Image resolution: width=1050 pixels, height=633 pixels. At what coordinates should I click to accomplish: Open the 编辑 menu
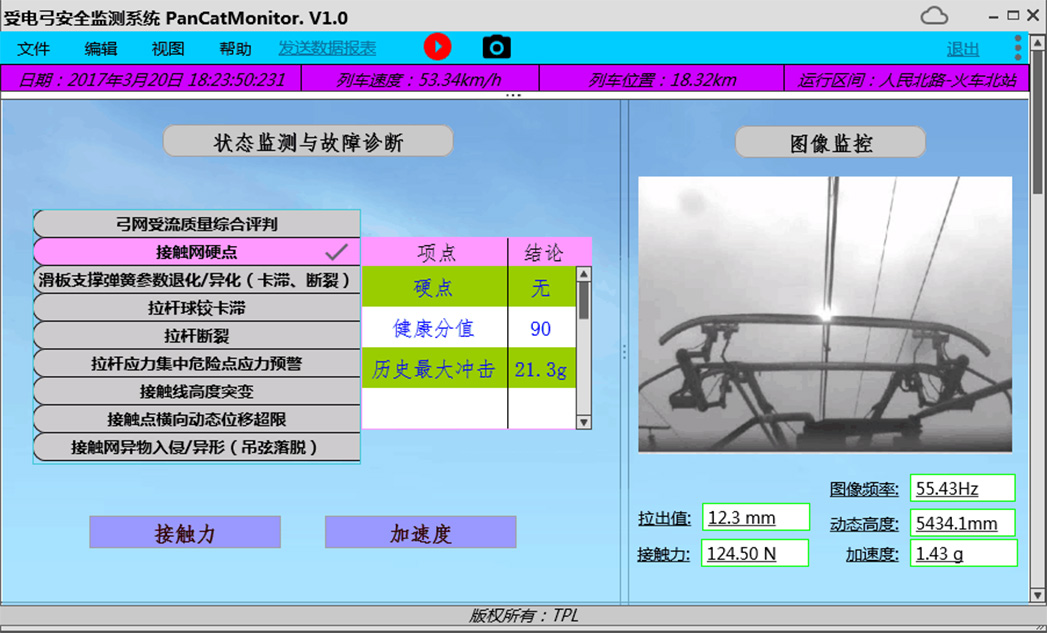pos(101,49)
